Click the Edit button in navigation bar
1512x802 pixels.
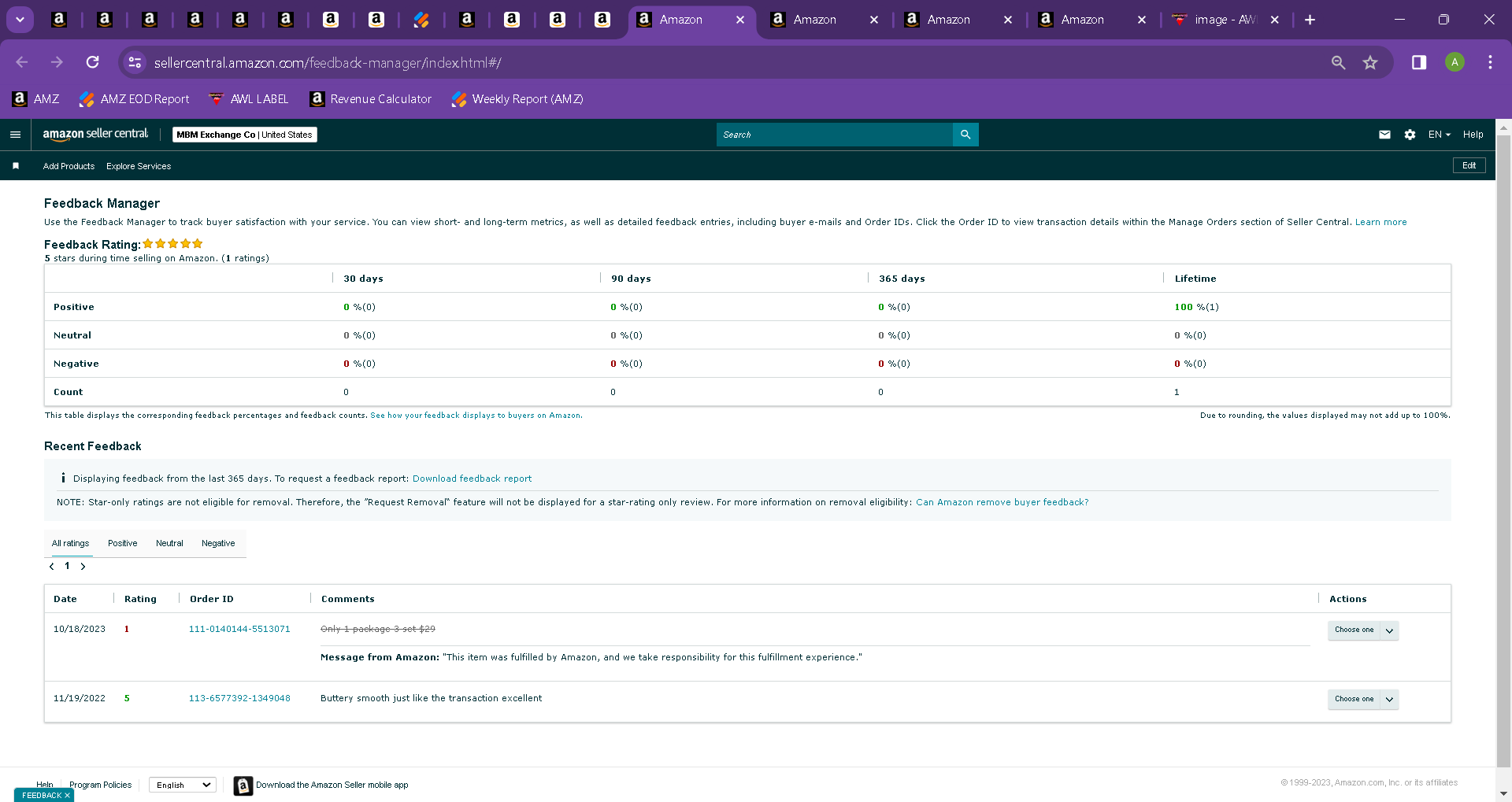point(1469,165)
